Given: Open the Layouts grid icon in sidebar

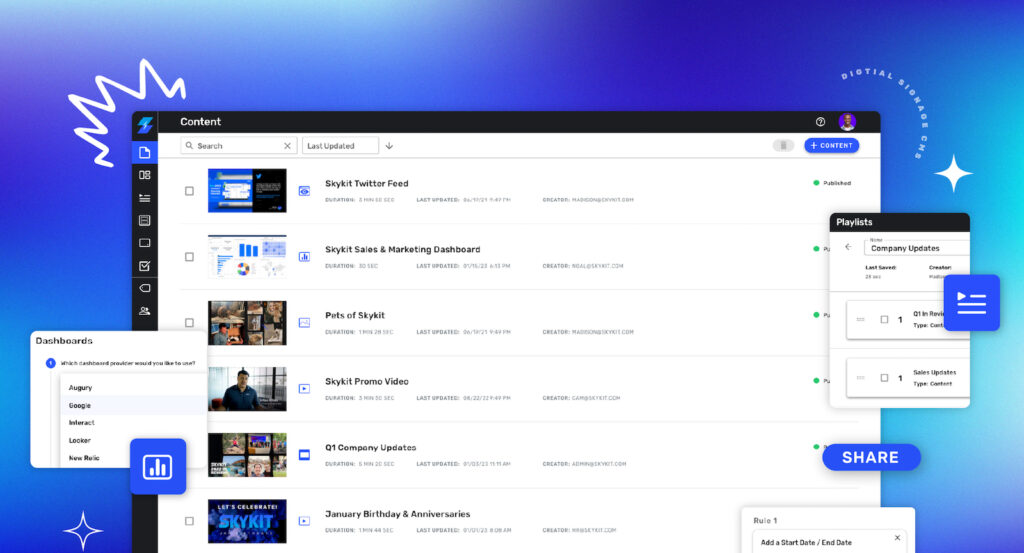Looking at the screenshot, I should 145,175.
